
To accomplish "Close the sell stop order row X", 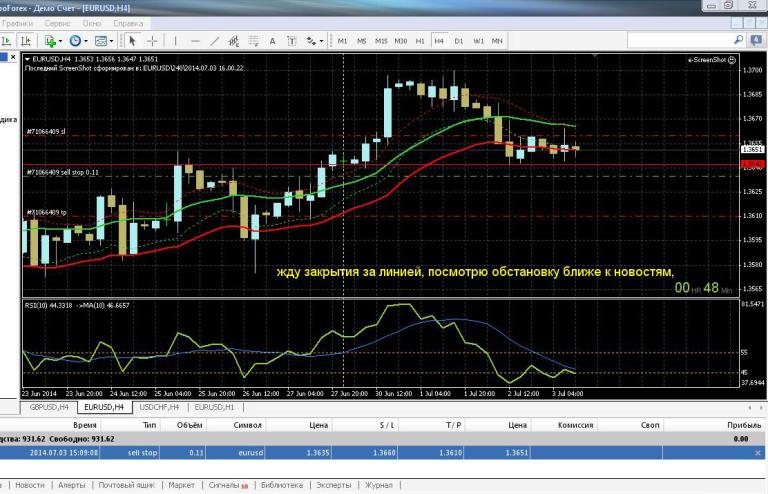I will tap(758, 453).
